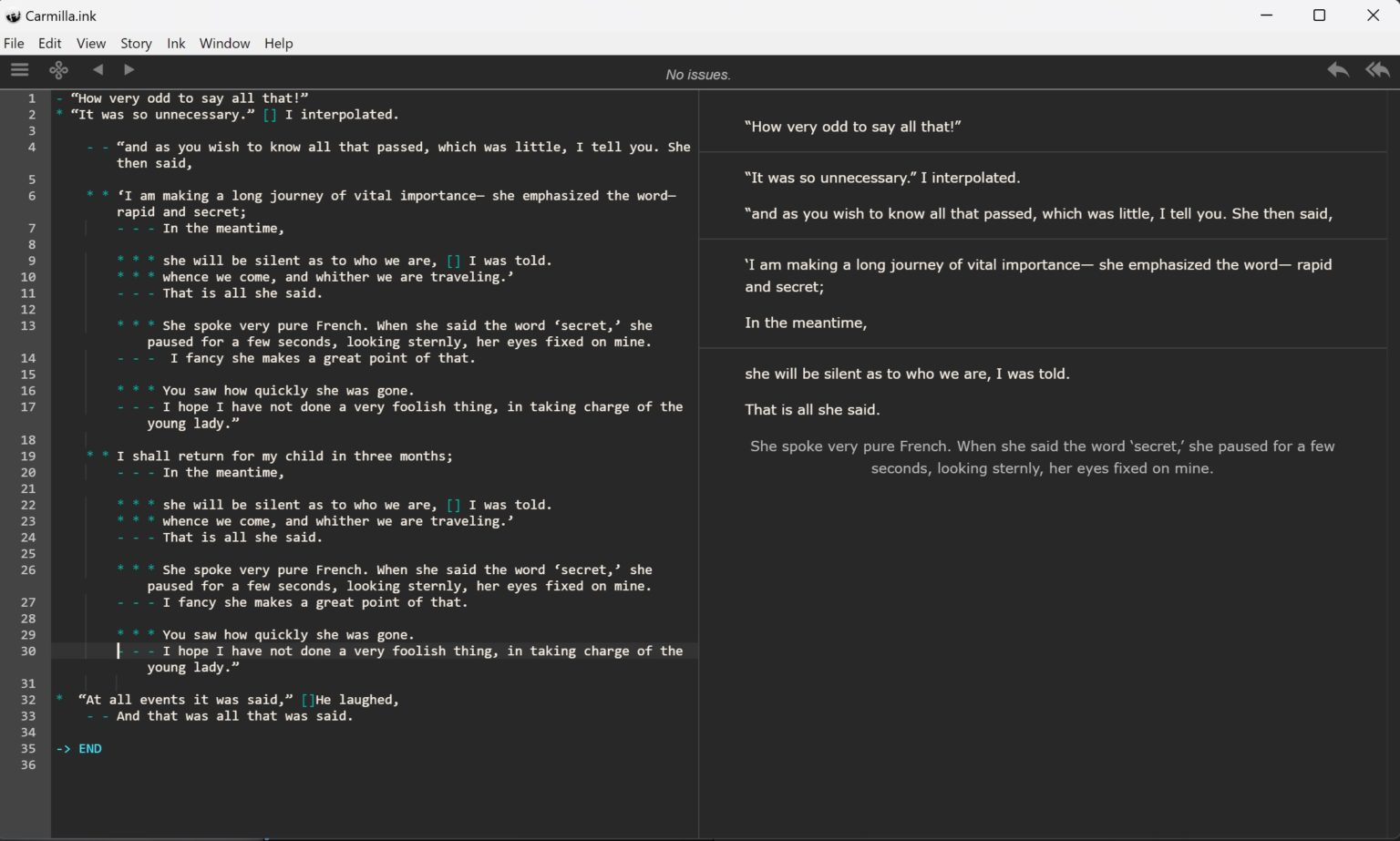Open the Edit menu
The height and width of the screenshot is (841, 1400).
(x=49, y=44)
